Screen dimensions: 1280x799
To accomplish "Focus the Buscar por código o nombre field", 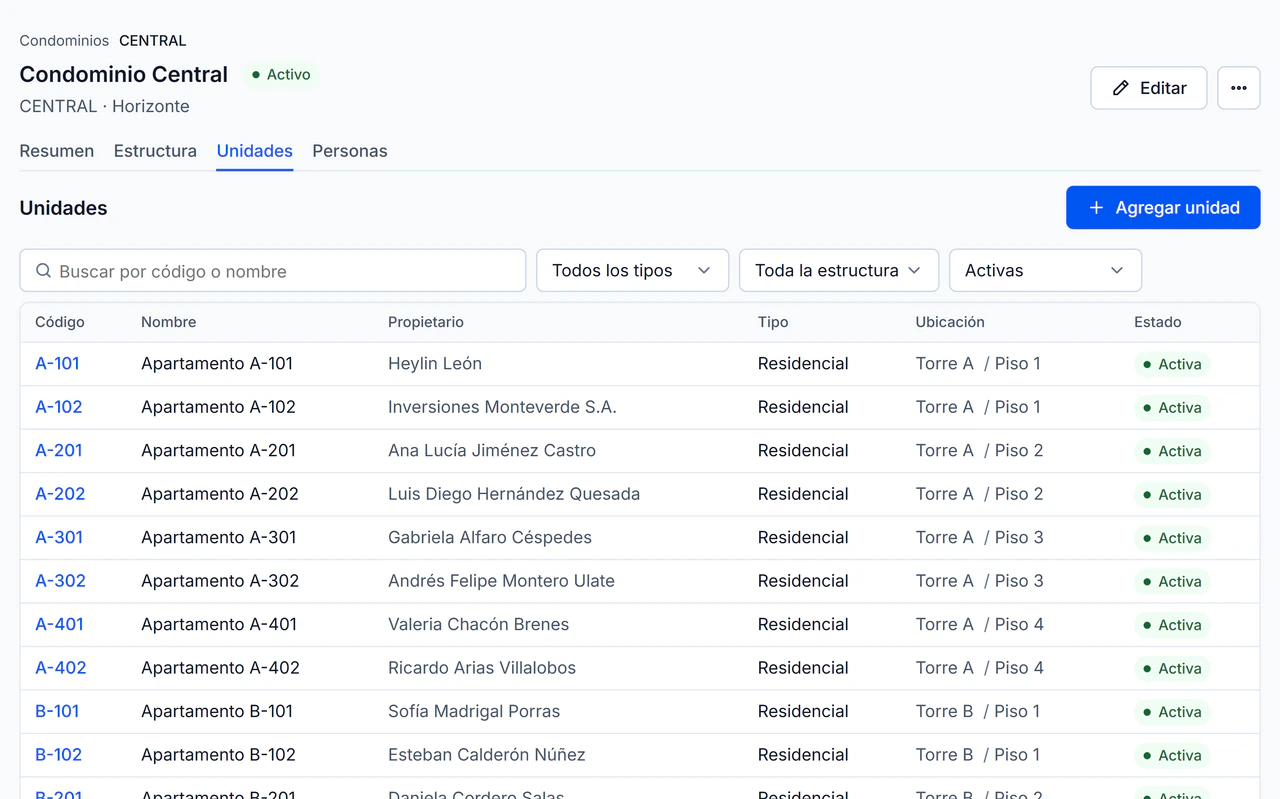I will click(273, 271).
